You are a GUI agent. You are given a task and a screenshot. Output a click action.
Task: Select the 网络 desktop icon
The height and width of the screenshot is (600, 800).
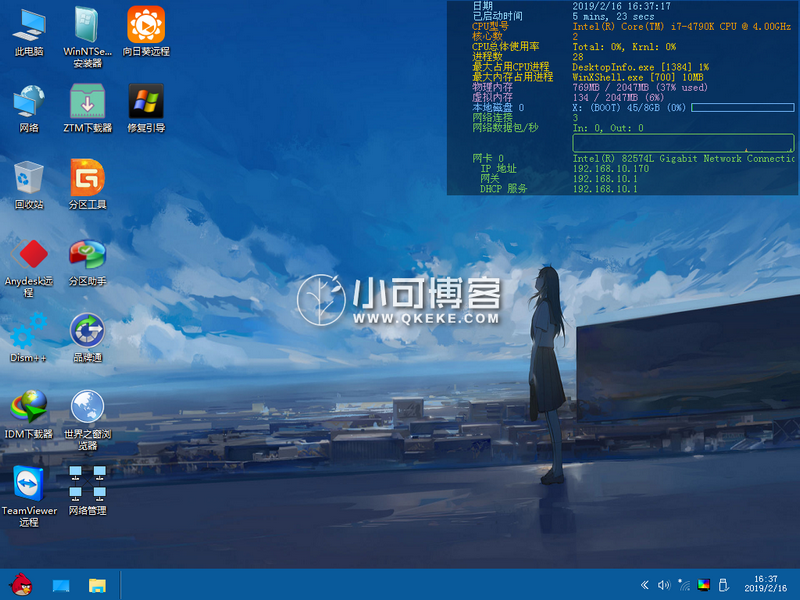point(29,109)
